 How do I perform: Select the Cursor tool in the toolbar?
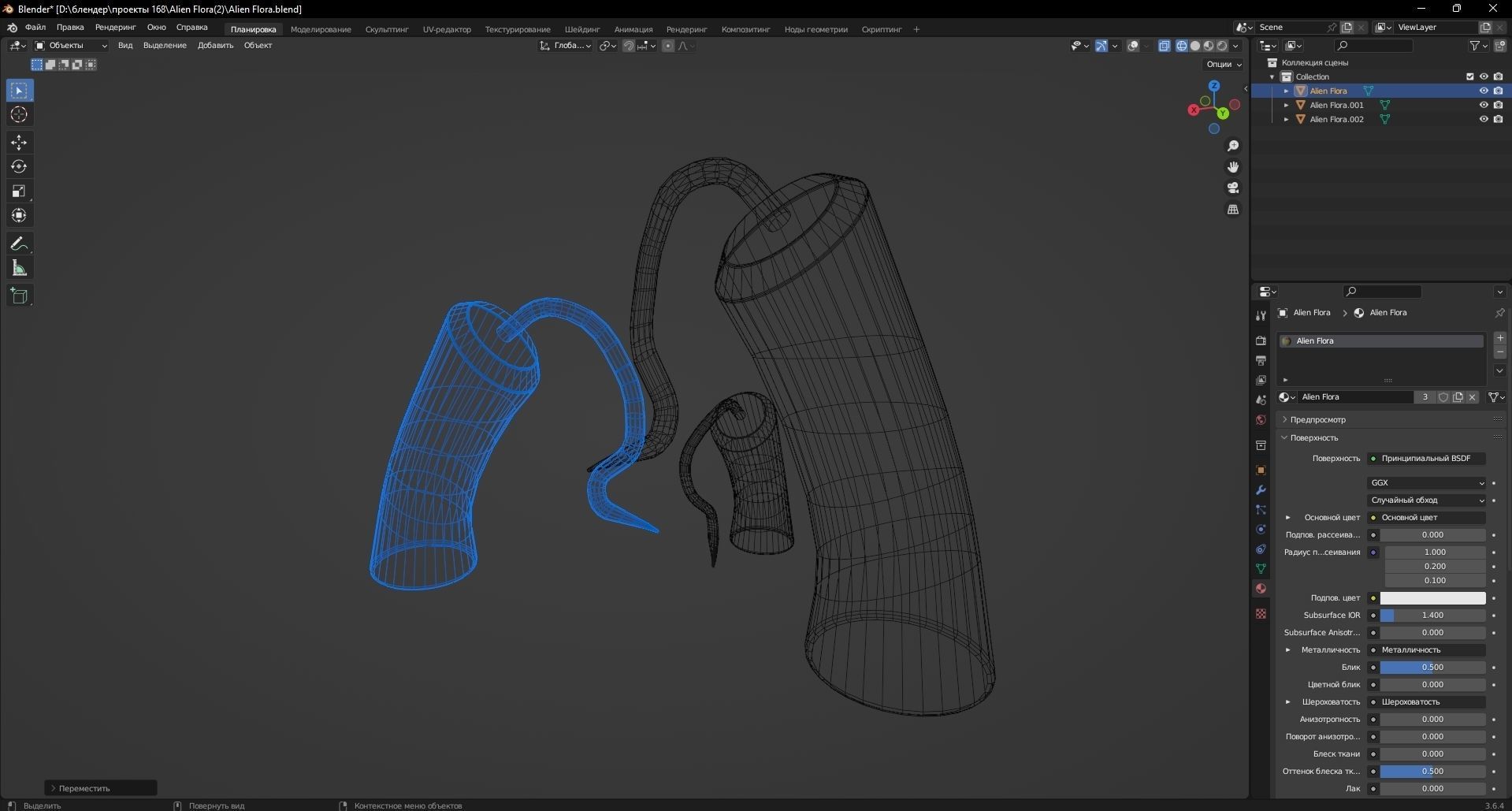pyautogui.click(x=20, y=115)
